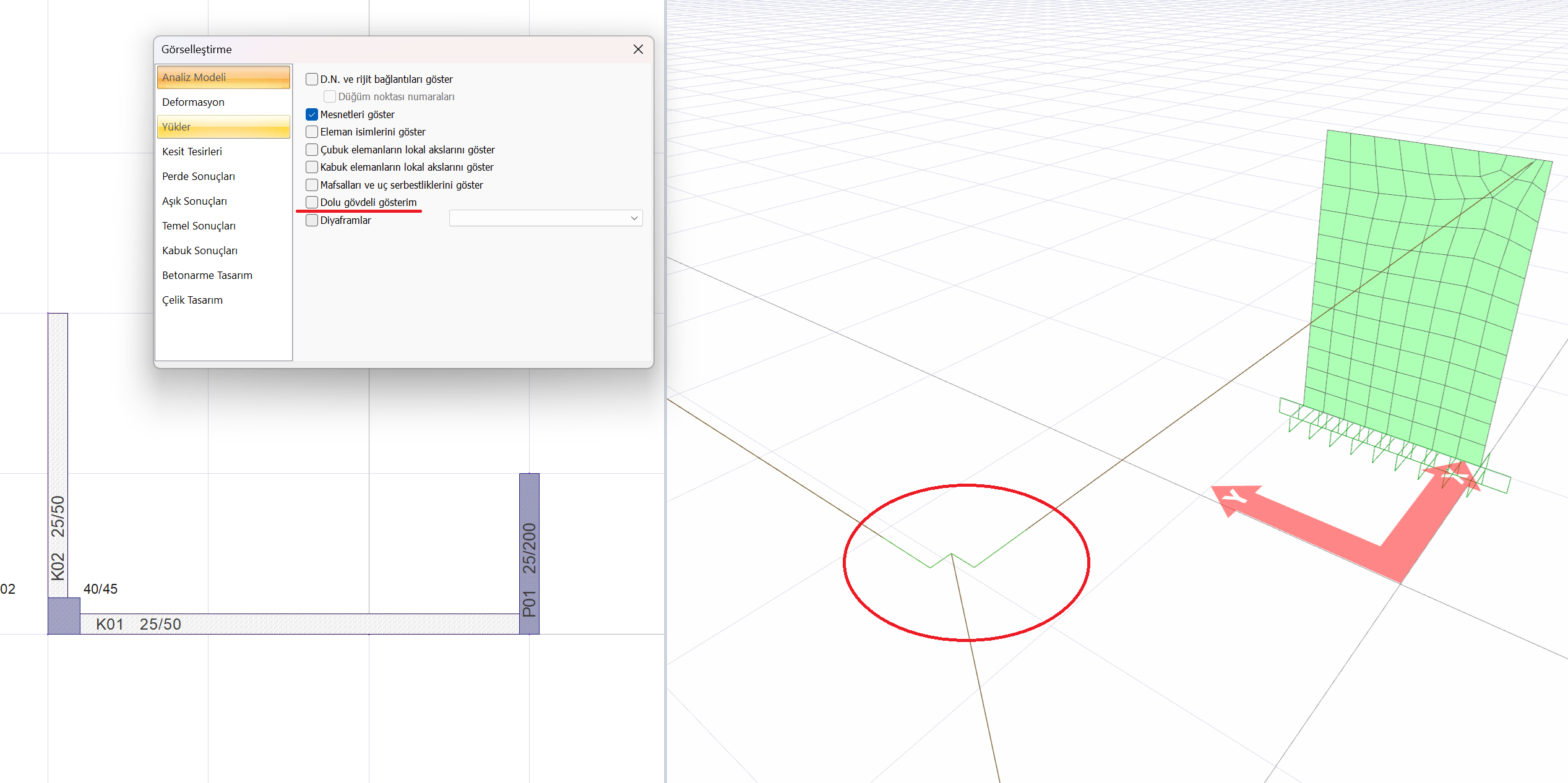Enable D.N. ve rijit bağlantıları göster checkbox
This screenshot has width=1568, height=783.
coord(312,79)
